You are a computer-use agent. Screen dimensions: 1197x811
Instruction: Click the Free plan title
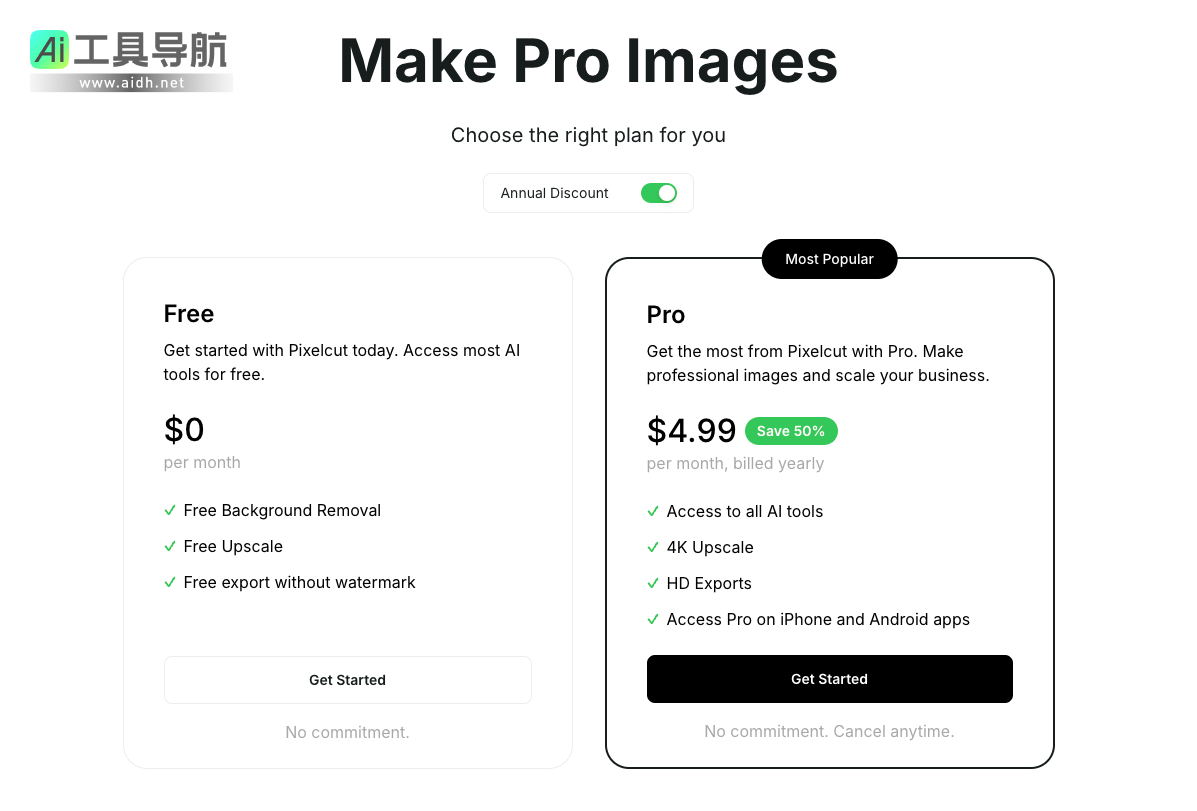point(189,314)
